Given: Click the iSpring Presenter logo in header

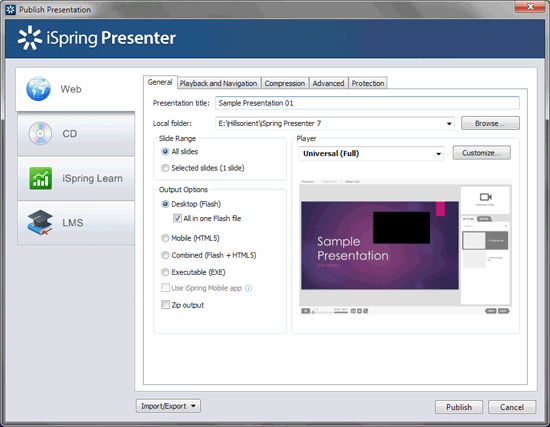Looking at the screenshot, I should pyautogui.click(x=97, y=38).
